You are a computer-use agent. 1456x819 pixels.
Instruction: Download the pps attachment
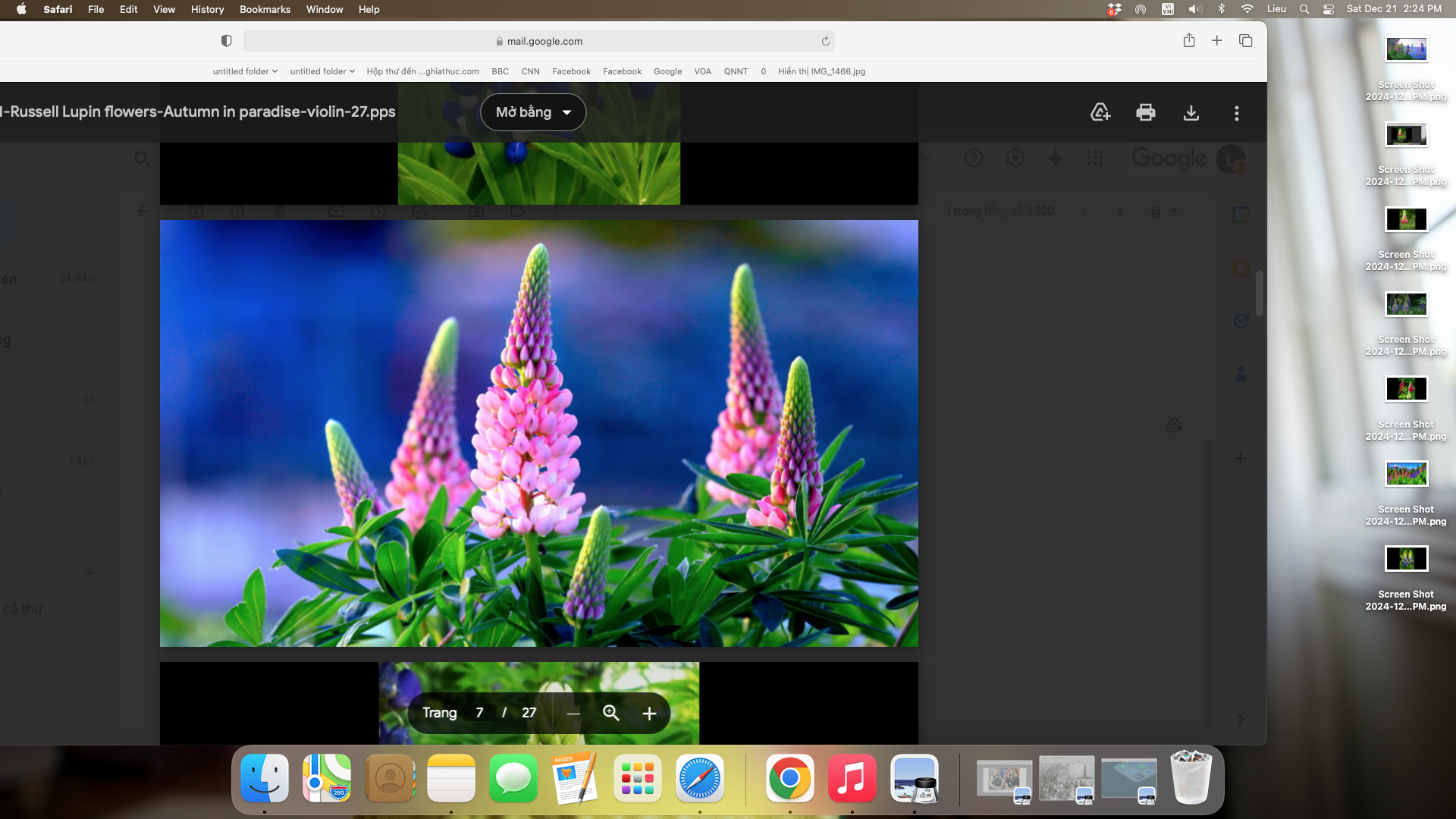[1191, 112]
